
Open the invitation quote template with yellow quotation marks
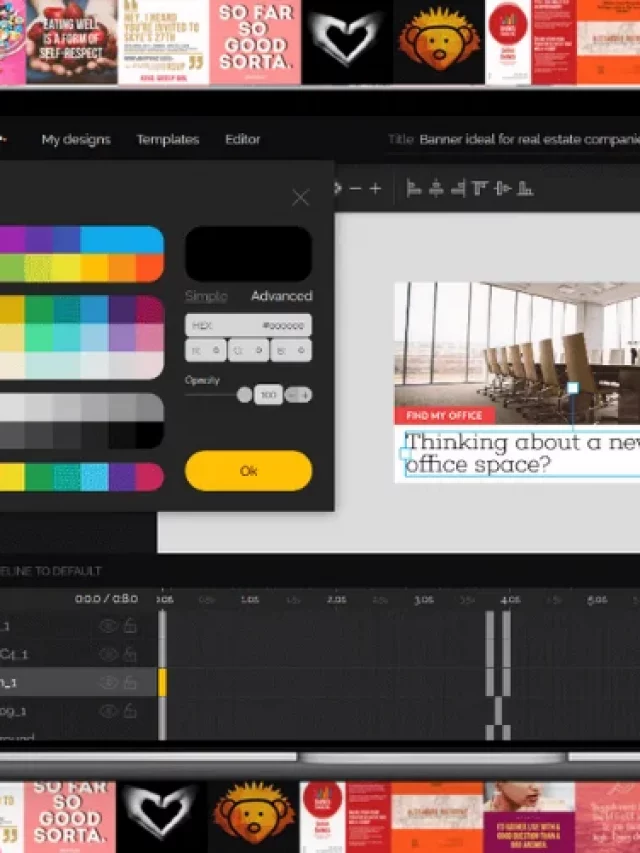163,42
